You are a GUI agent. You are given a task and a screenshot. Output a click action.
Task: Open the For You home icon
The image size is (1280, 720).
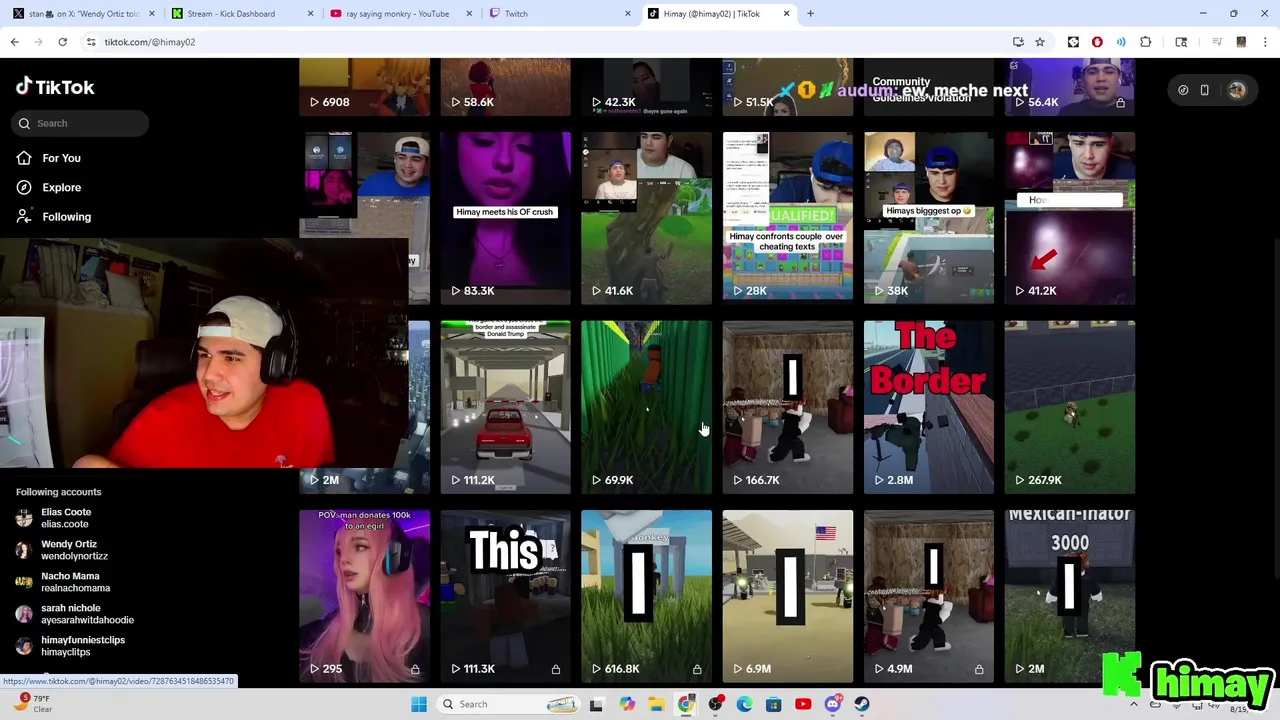click(x=24, y=158)
